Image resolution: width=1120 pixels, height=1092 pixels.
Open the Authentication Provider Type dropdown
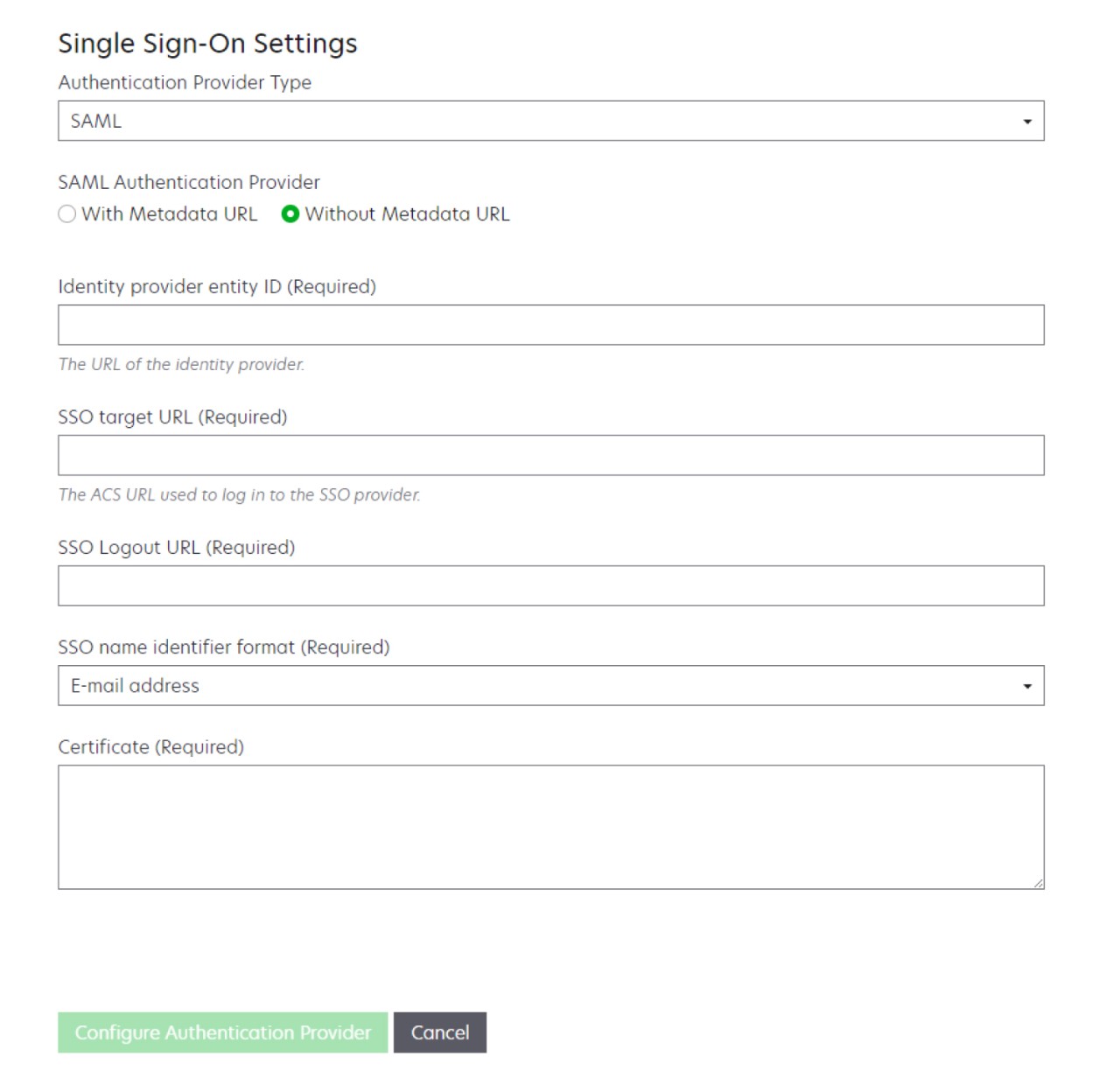549,120
